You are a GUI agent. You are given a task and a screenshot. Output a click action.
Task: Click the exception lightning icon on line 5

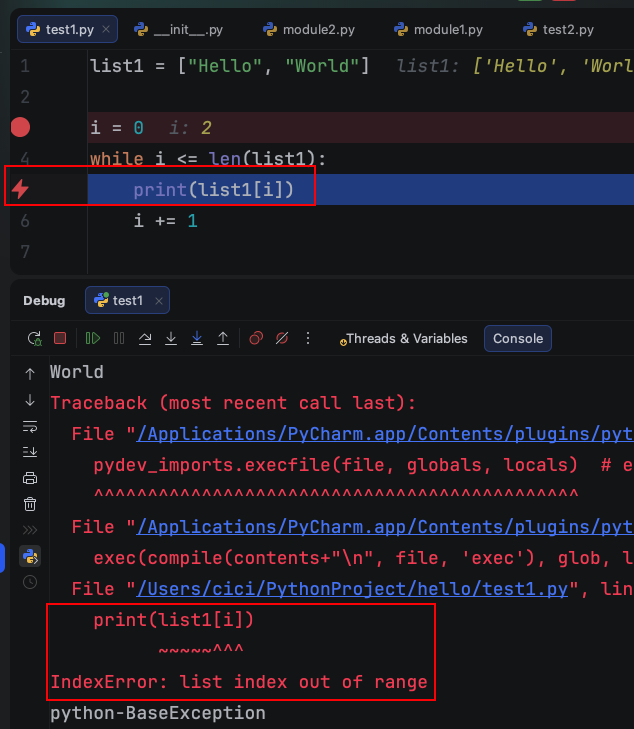[x=20, y=189]
